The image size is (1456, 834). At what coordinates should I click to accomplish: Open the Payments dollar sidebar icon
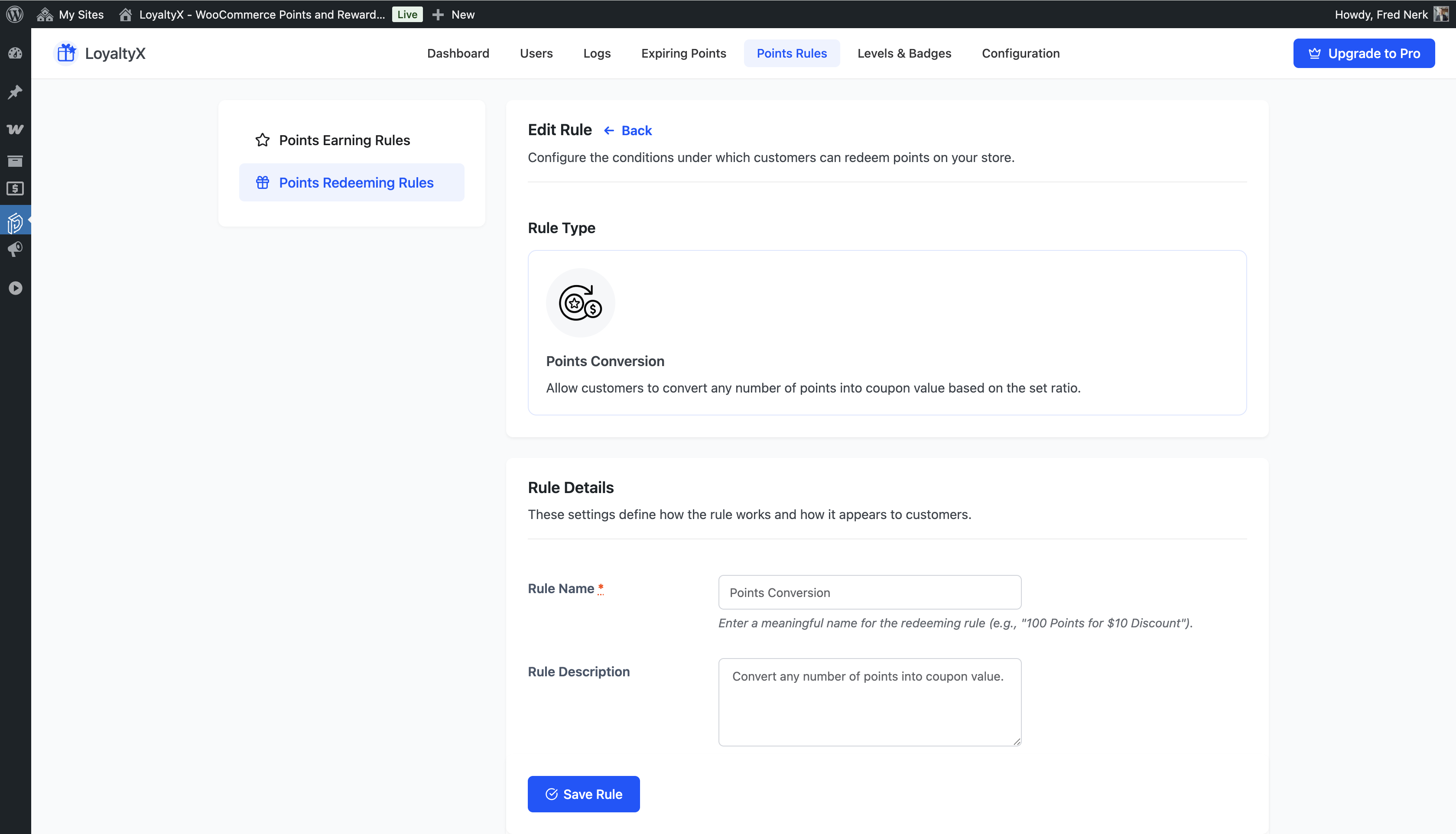coord(16,188)
